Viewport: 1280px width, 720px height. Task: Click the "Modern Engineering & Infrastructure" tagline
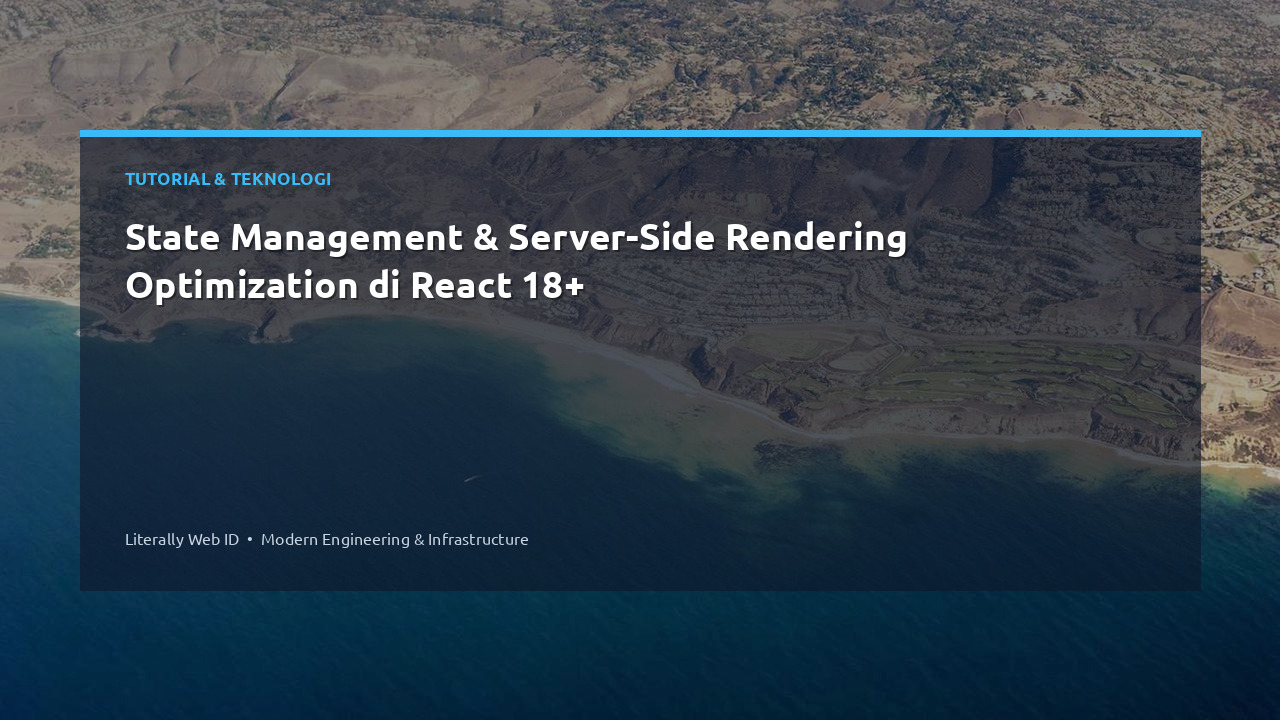pyautogui.click(x=395, y=539)
